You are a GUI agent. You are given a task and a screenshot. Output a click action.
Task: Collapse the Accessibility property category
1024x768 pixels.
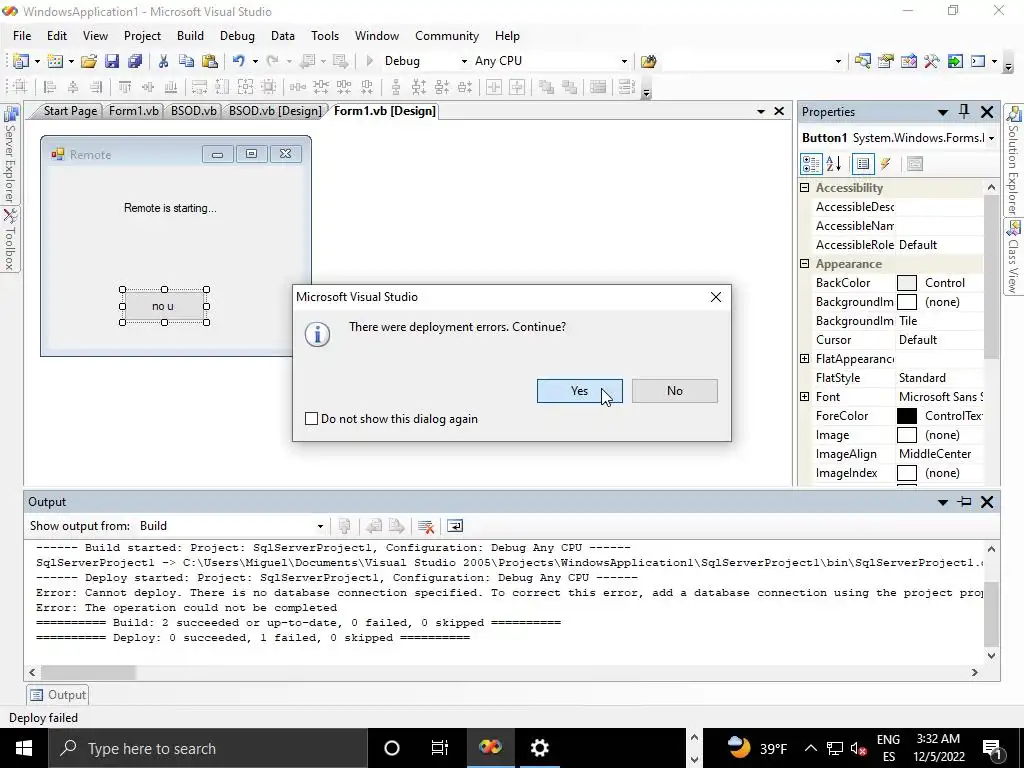click(805, 187)
